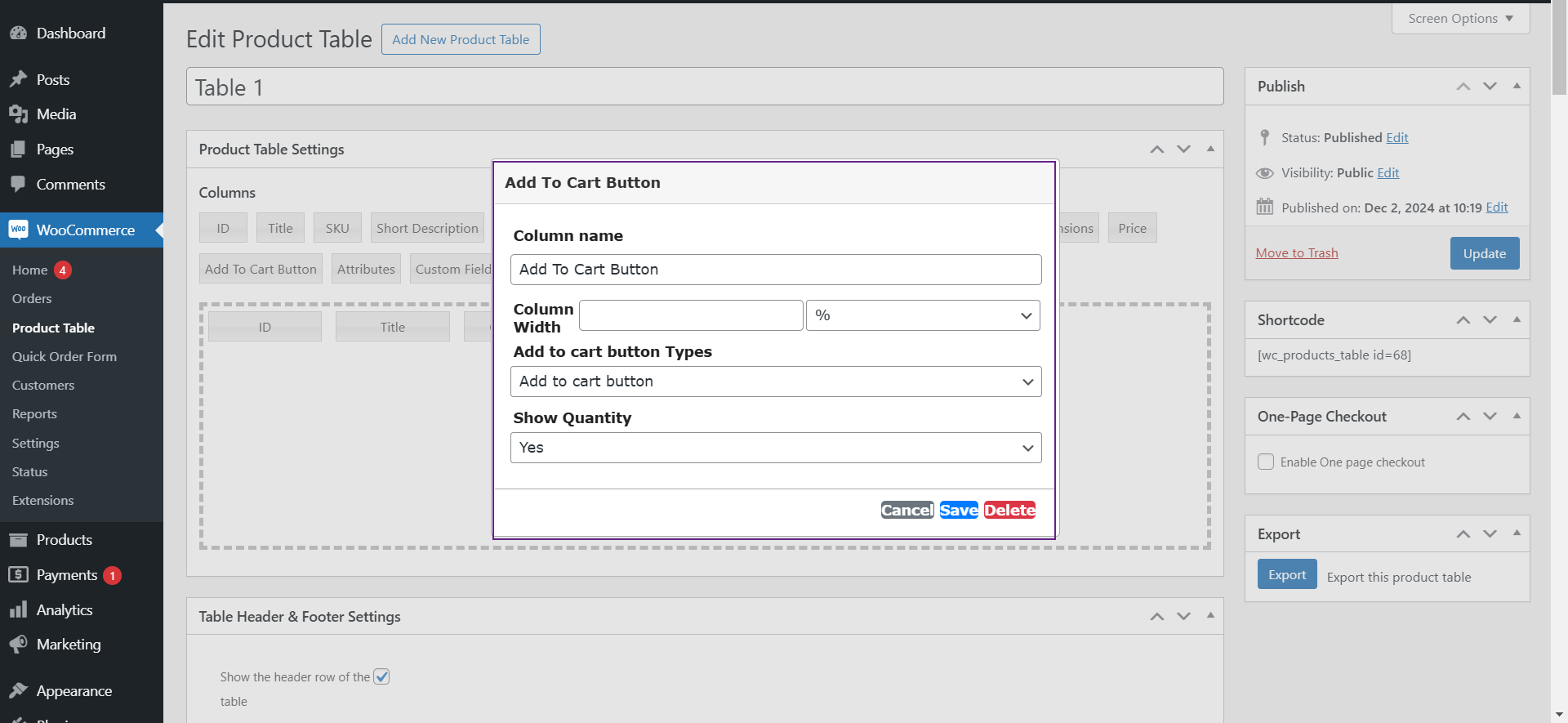This screenshot has width=1568, height=723.
Task: Click the Column name text field
Action: click(x=775, y=270)
